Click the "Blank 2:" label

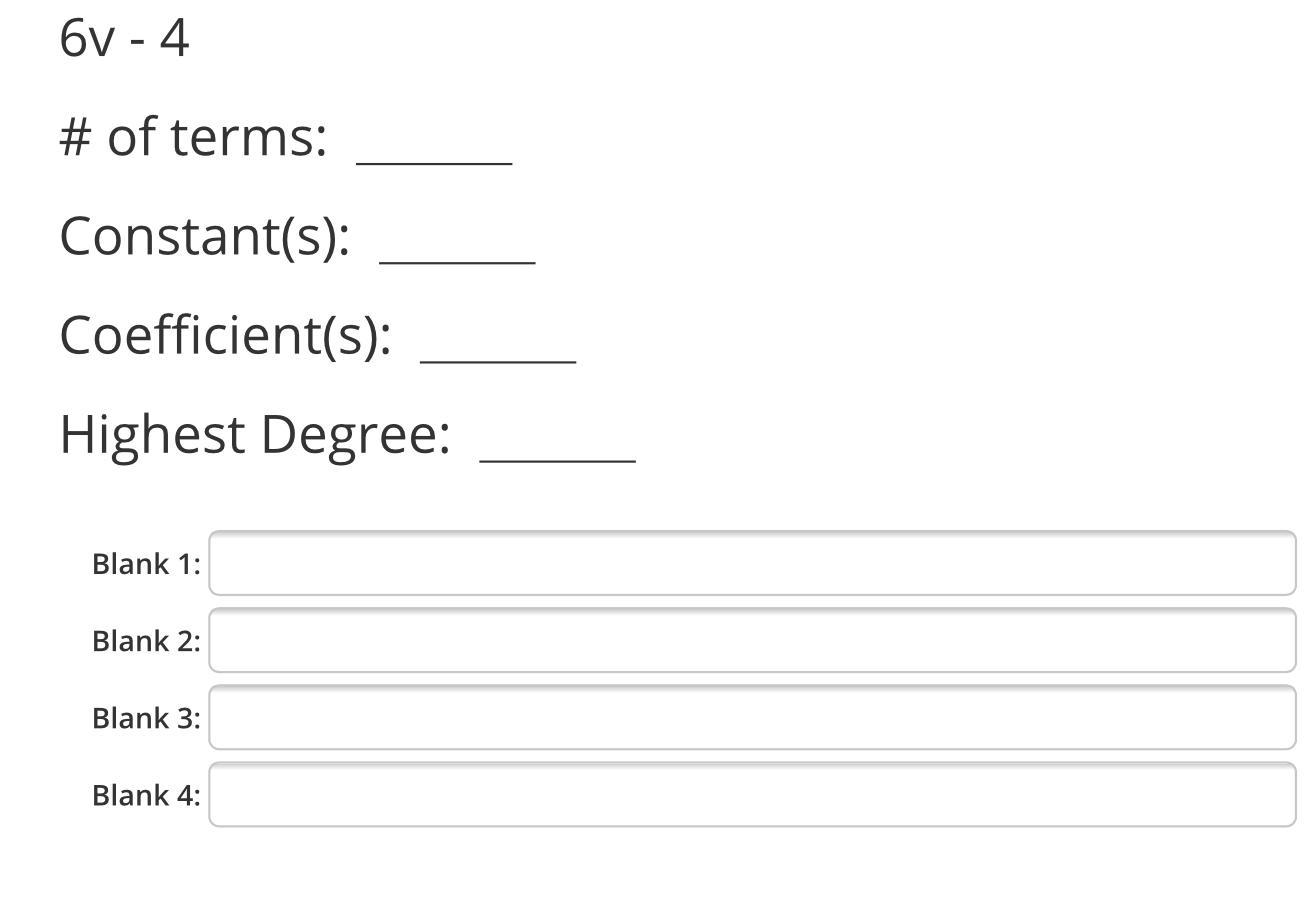pyautogui.click(x=146, y=641)
